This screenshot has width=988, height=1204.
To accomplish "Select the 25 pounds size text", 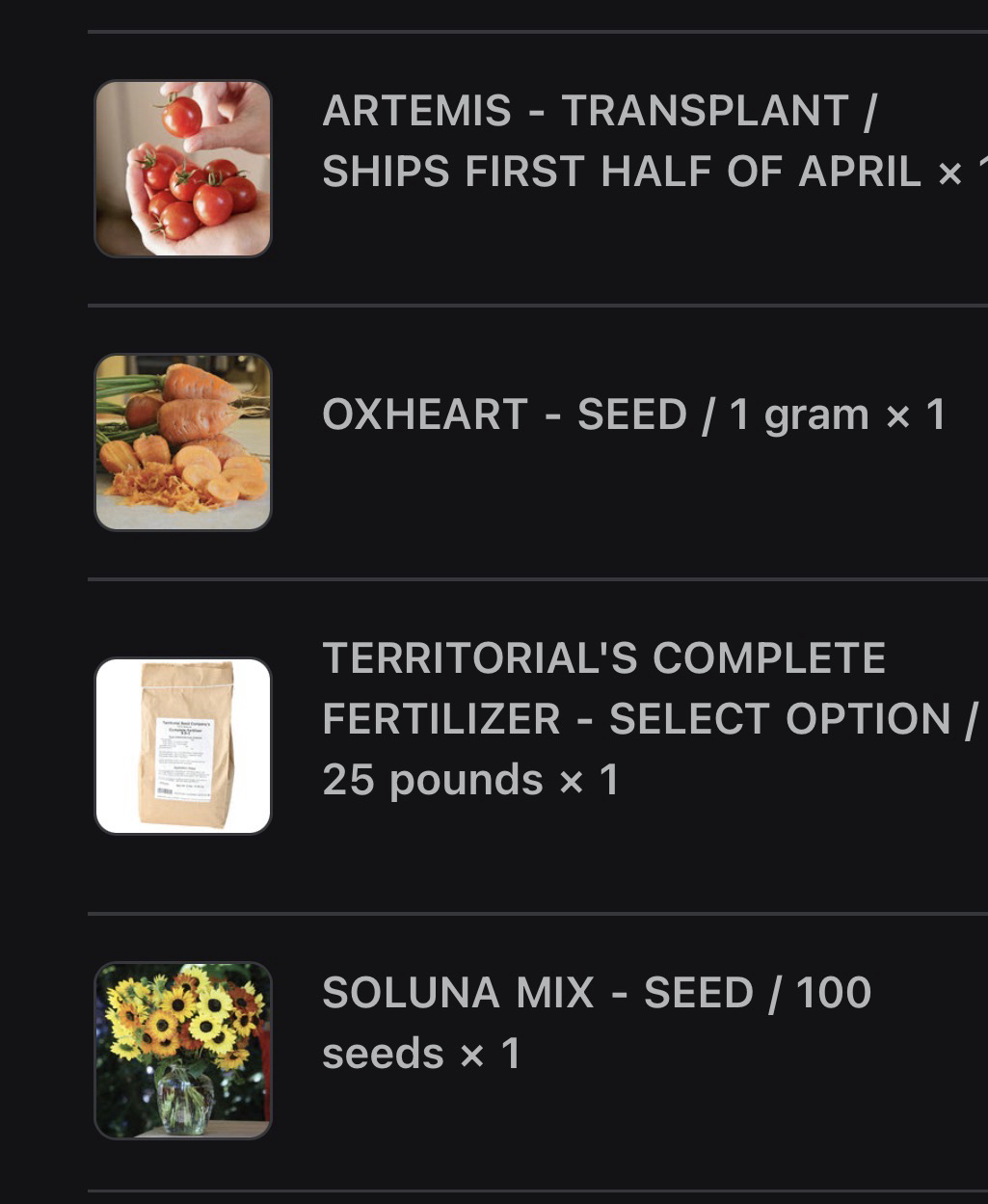I will (432, 780).
